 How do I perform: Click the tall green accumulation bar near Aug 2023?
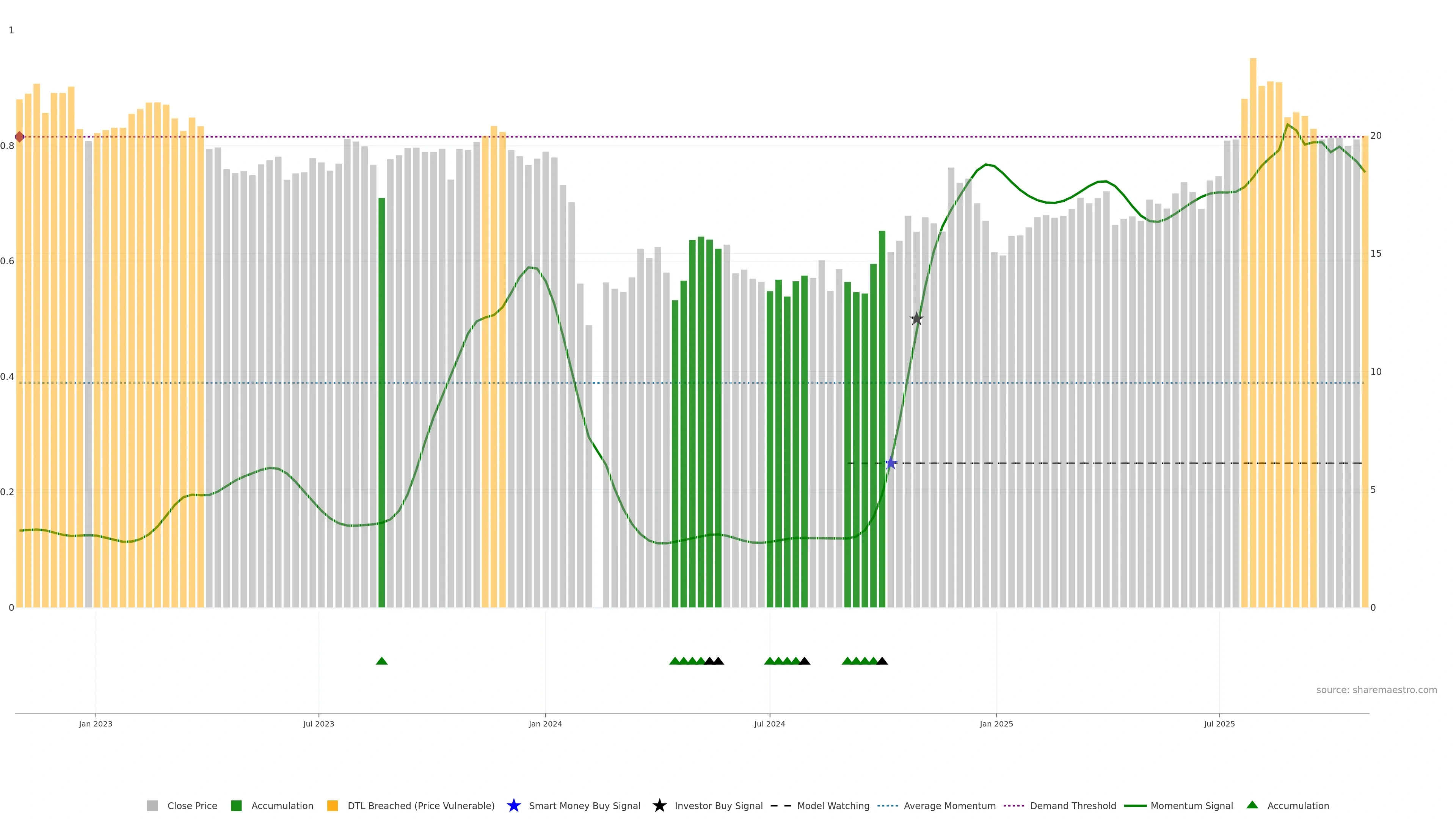381,401
